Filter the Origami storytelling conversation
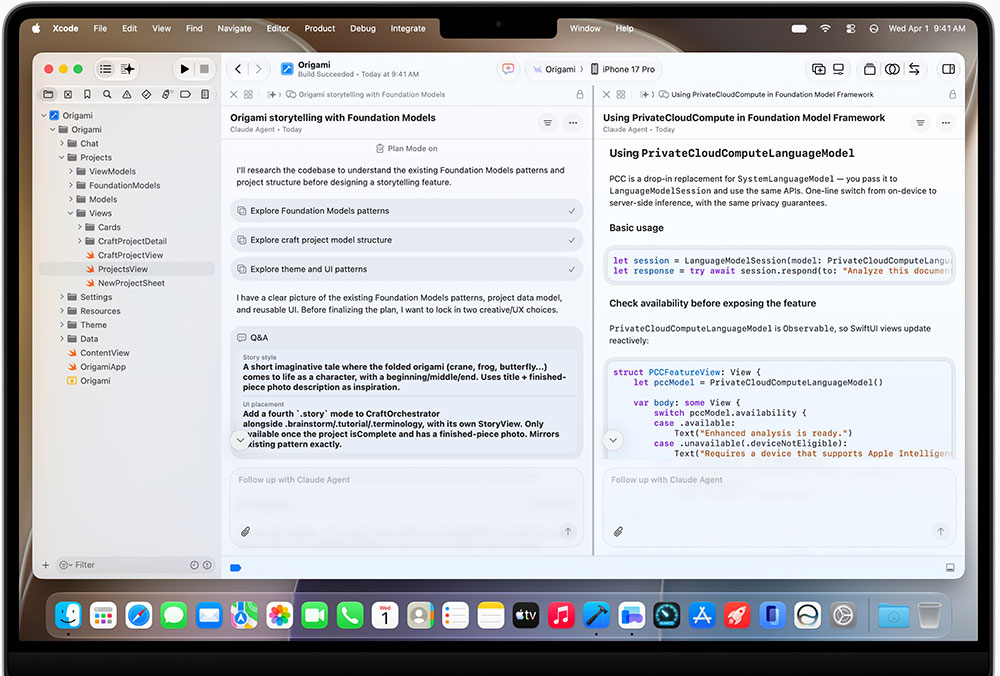The image size is (1000, 676). pos(547,122)
